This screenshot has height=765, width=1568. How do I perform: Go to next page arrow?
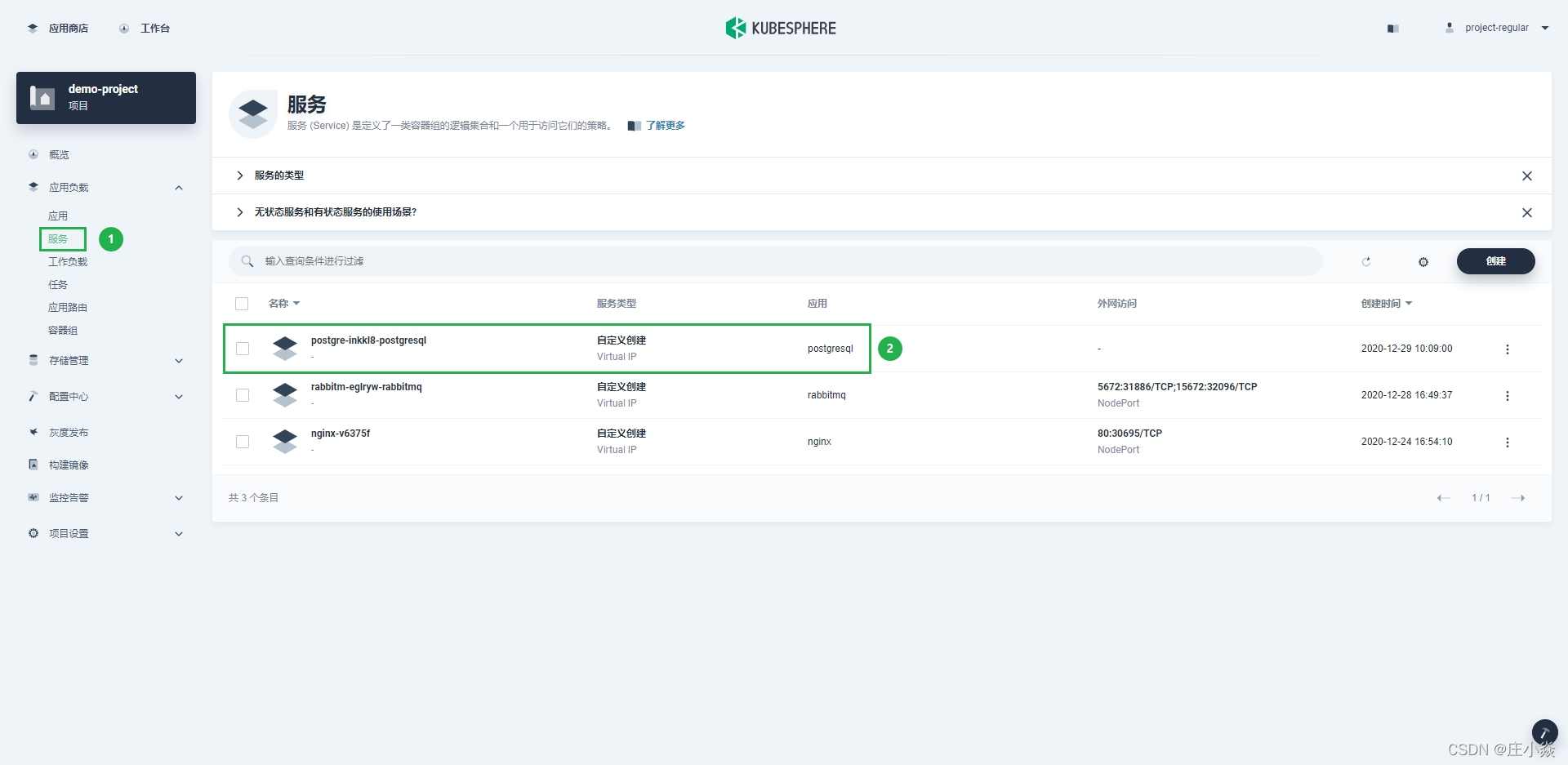click(1518, 498)
